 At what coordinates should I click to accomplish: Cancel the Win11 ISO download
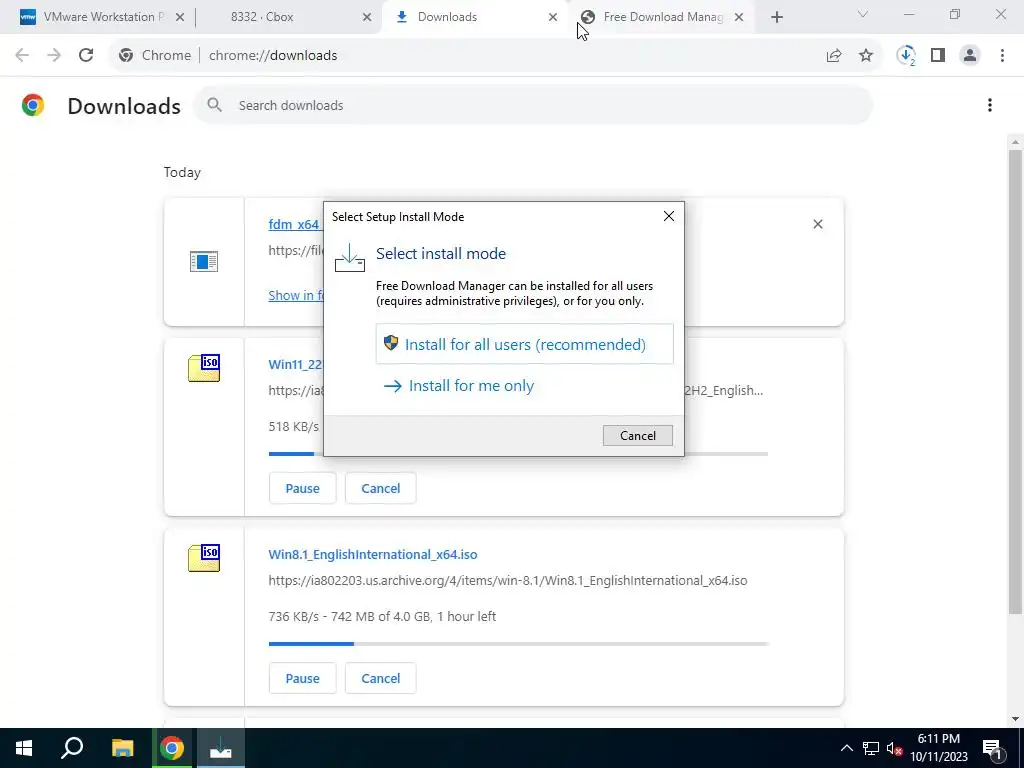tap(381, 488)
